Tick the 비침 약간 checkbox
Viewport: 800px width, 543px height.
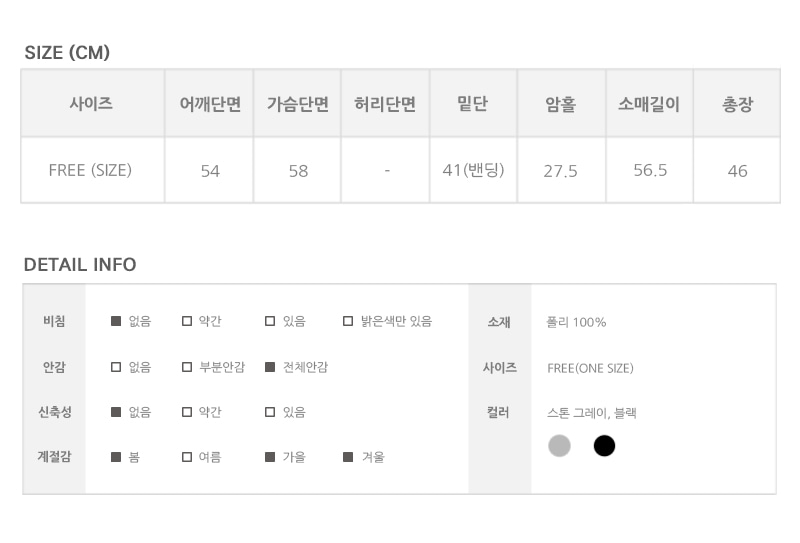coord(187,321)
